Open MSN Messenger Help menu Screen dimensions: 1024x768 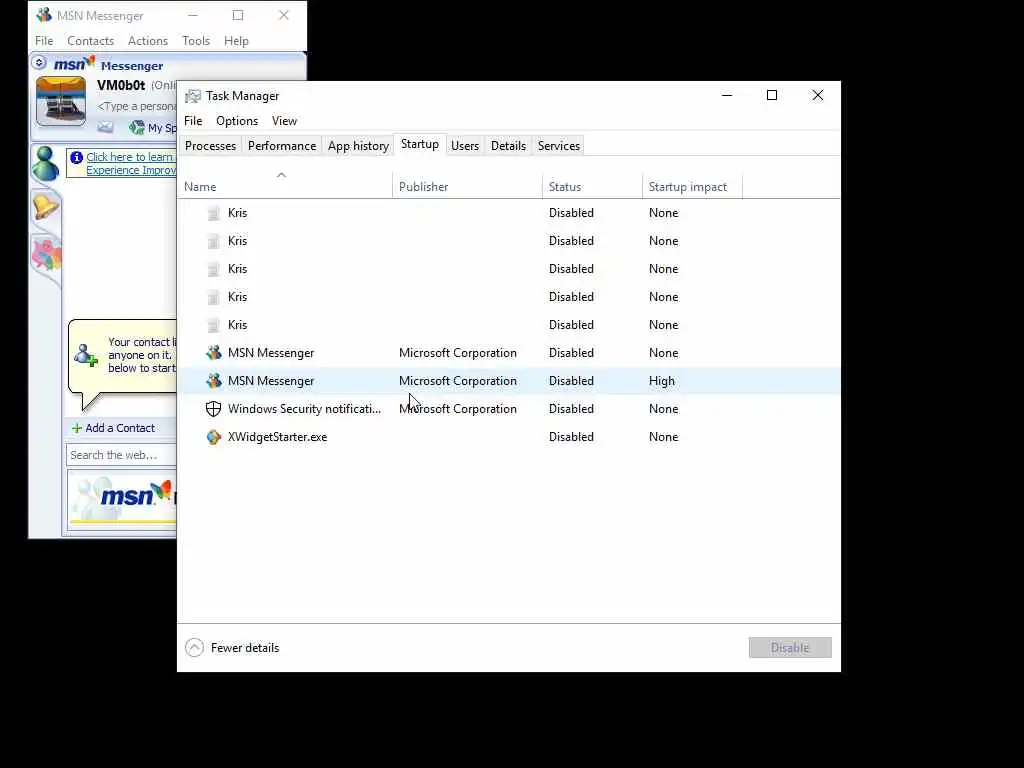236,40
